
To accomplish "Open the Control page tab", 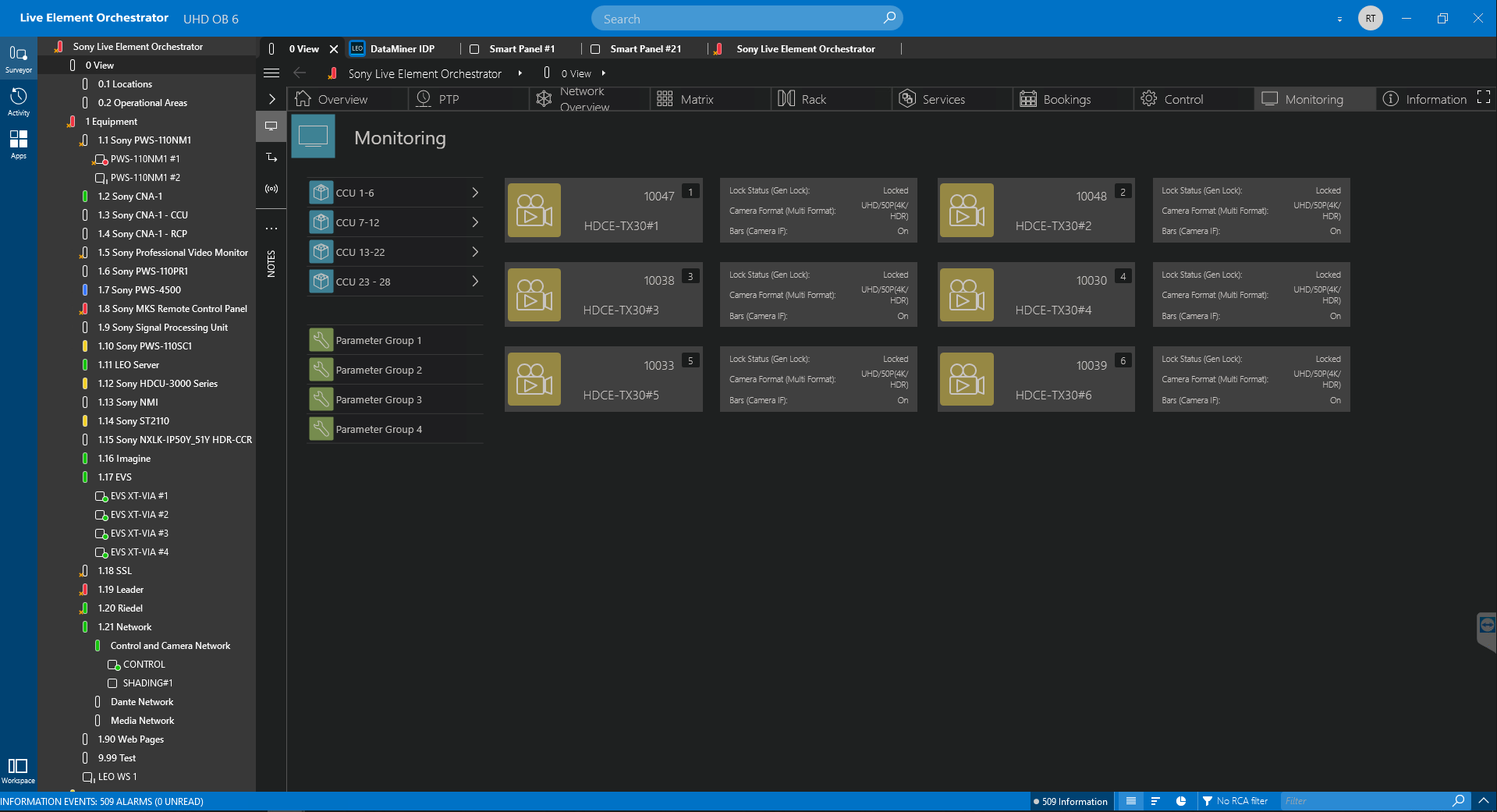I will (1194, 99).
